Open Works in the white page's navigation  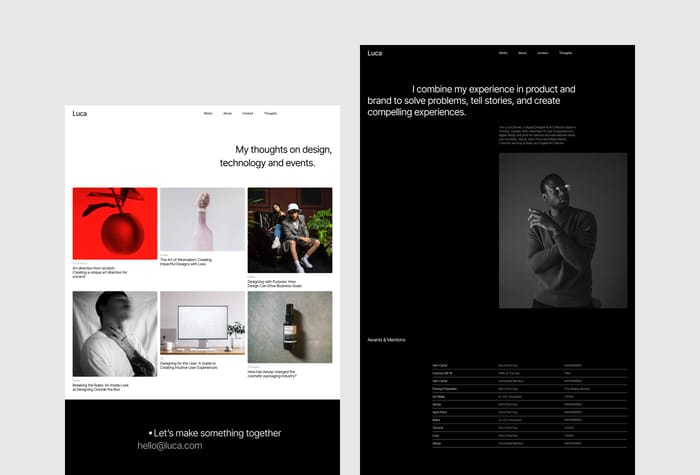208,113
